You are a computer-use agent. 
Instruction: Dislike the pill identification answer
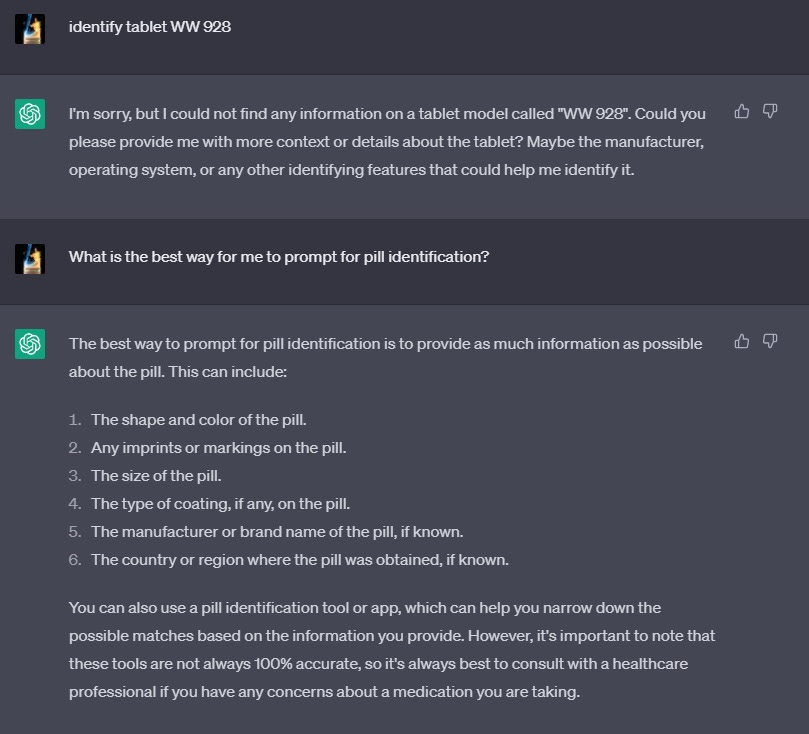(770, 341)
